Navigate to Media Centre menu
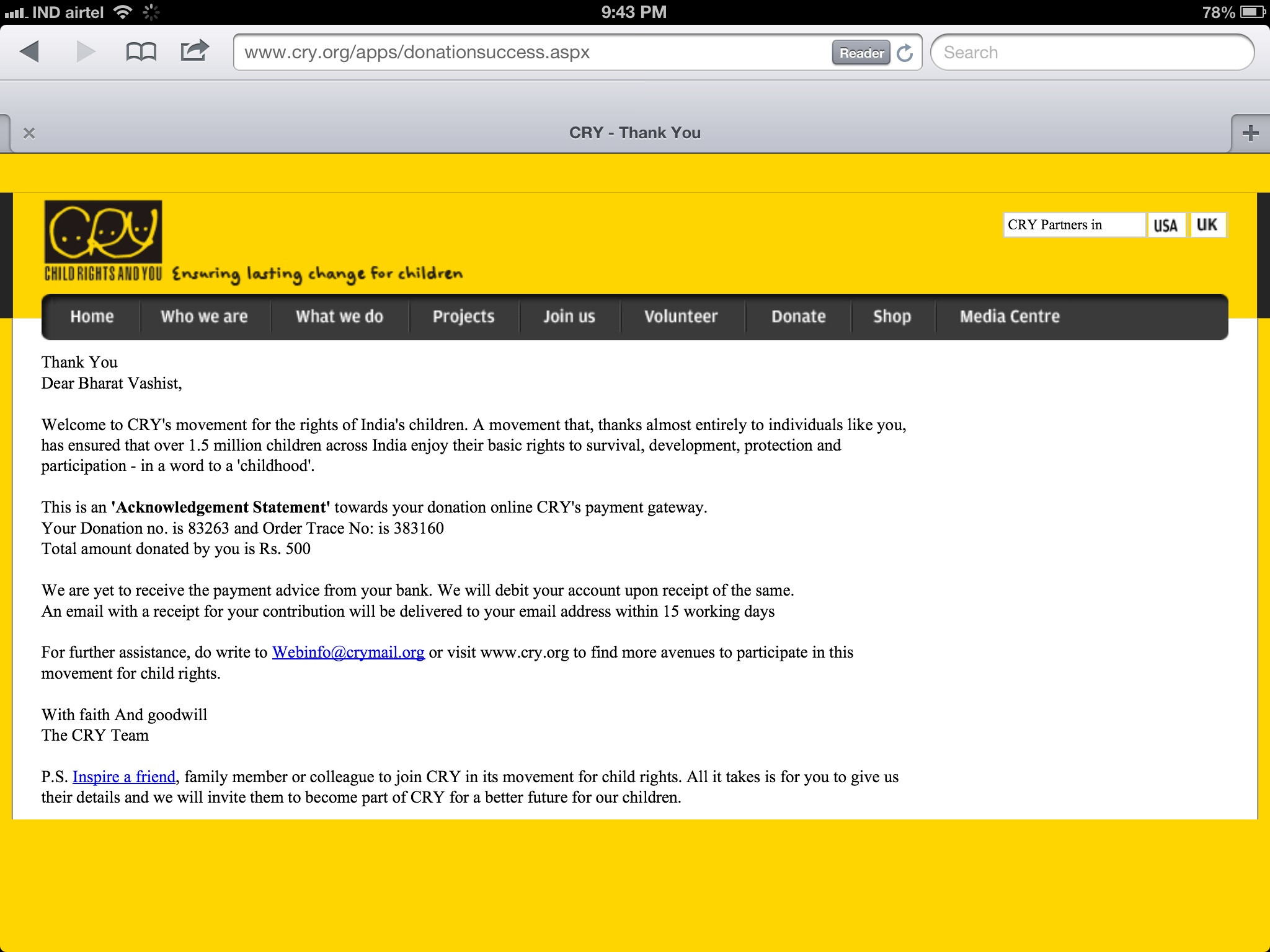Screen dimensions: 1270x952 [1010, 317]
